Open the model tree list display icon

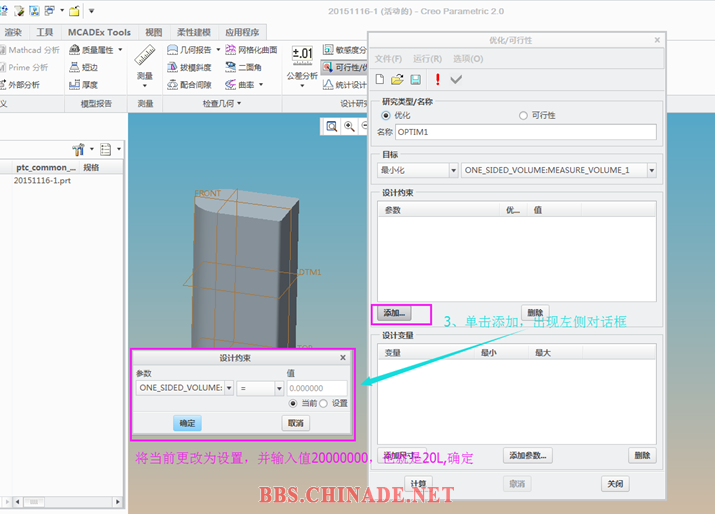(x=105, y=149)
